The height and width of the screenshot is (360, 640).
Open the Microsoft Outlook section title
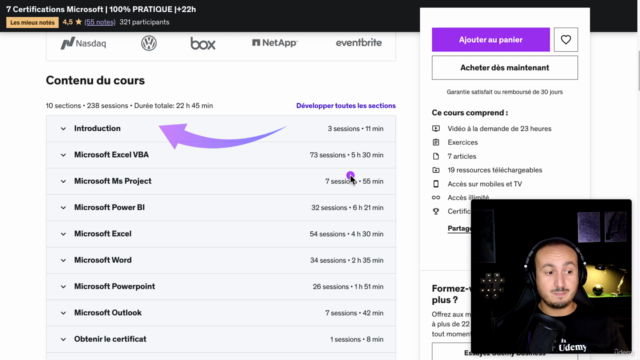point(108,313)
